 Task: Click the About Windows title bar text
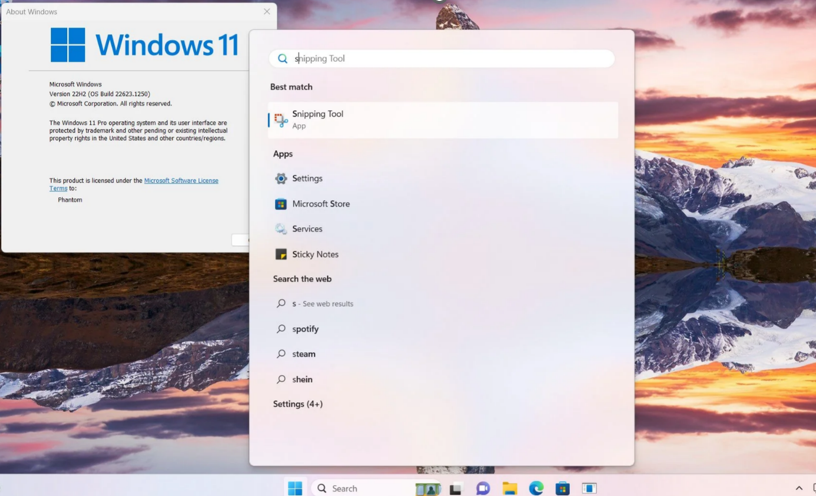pyautogui.click(x=32, y=11)
